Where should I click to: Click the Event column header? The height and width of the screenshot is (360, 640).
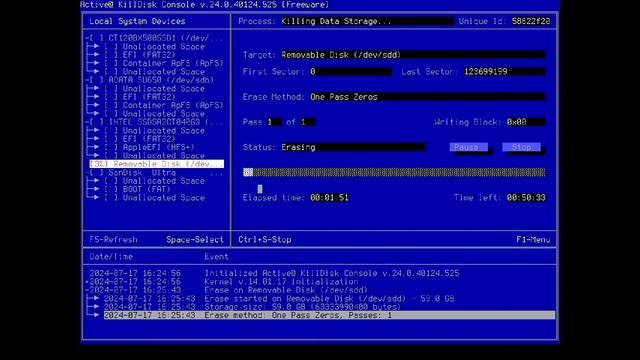coord(216,257)
